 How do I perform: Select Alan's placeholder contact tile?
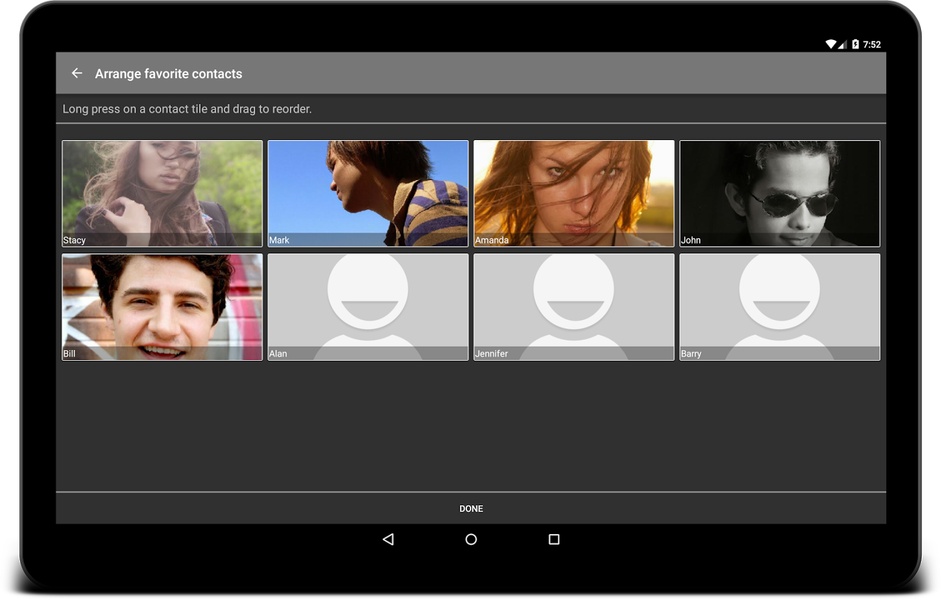368,307
